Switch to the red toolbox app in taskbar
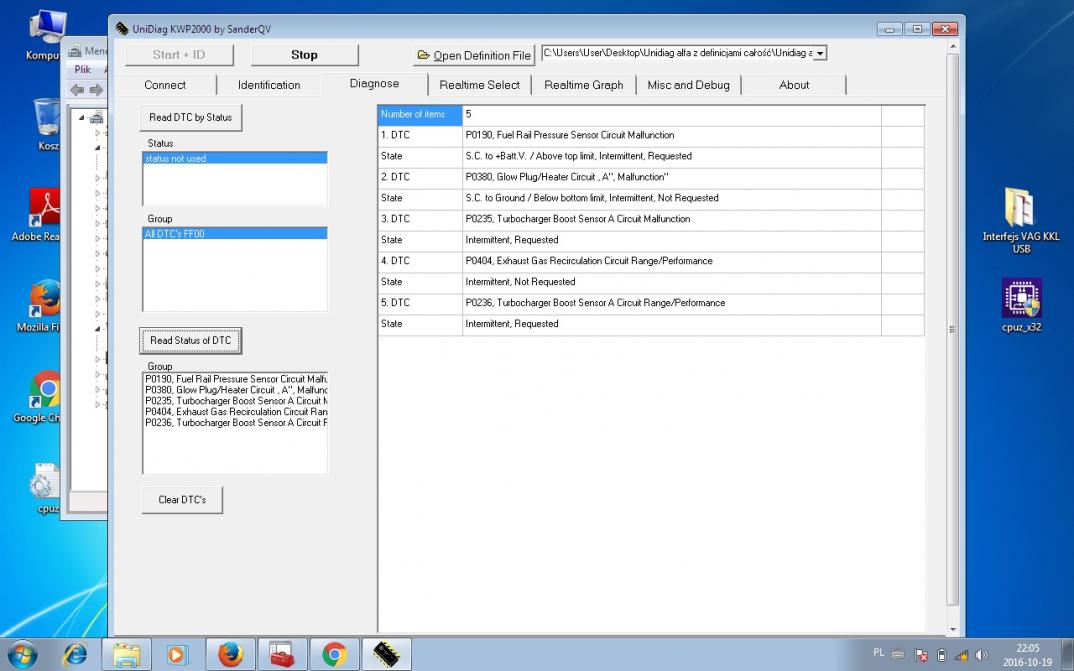 coord(282,655)
